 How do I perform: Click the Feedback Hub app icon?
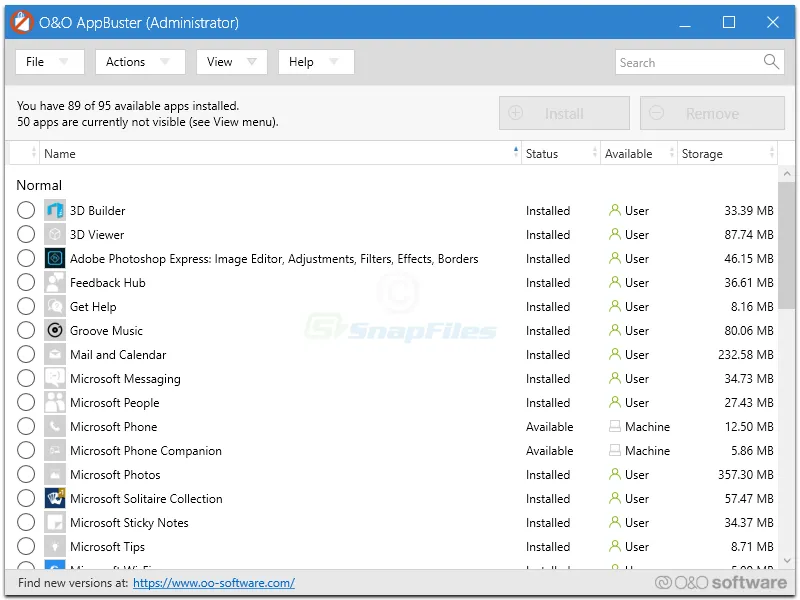[x=55, y=283]
